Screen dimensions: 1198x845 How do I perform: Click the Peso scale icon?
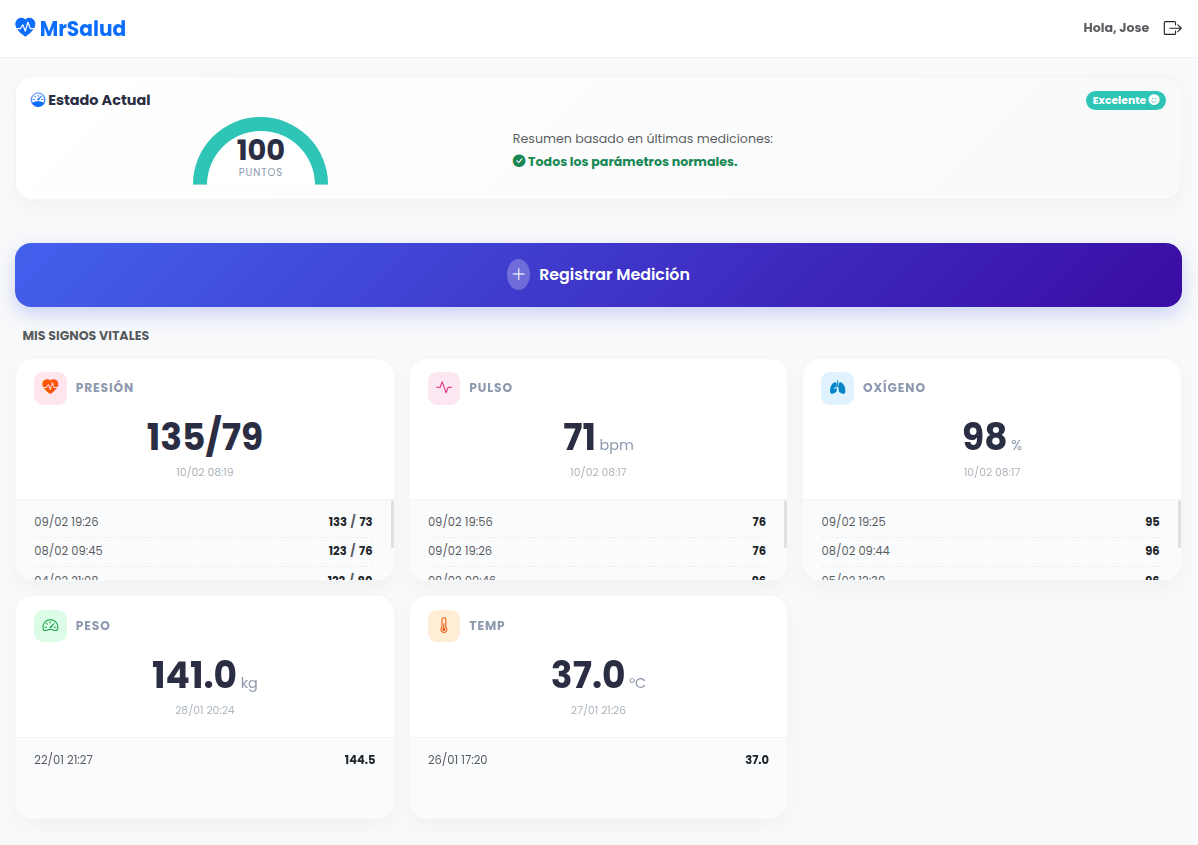[x=49, y=626]
